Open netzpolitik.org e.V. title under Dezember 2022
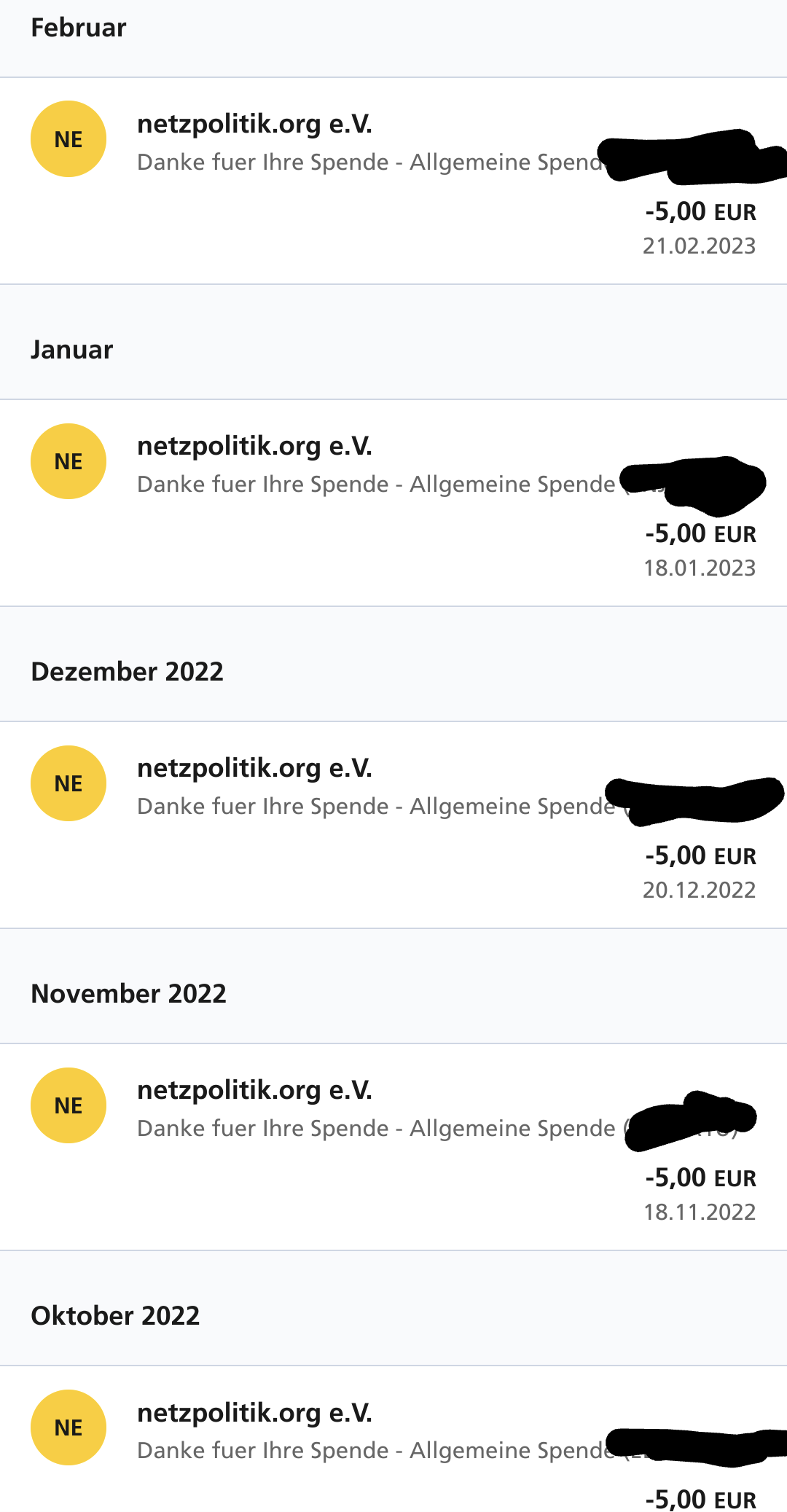Image resolution: width=787 pixels, height=1512 pixels. (x=254, y=768)
